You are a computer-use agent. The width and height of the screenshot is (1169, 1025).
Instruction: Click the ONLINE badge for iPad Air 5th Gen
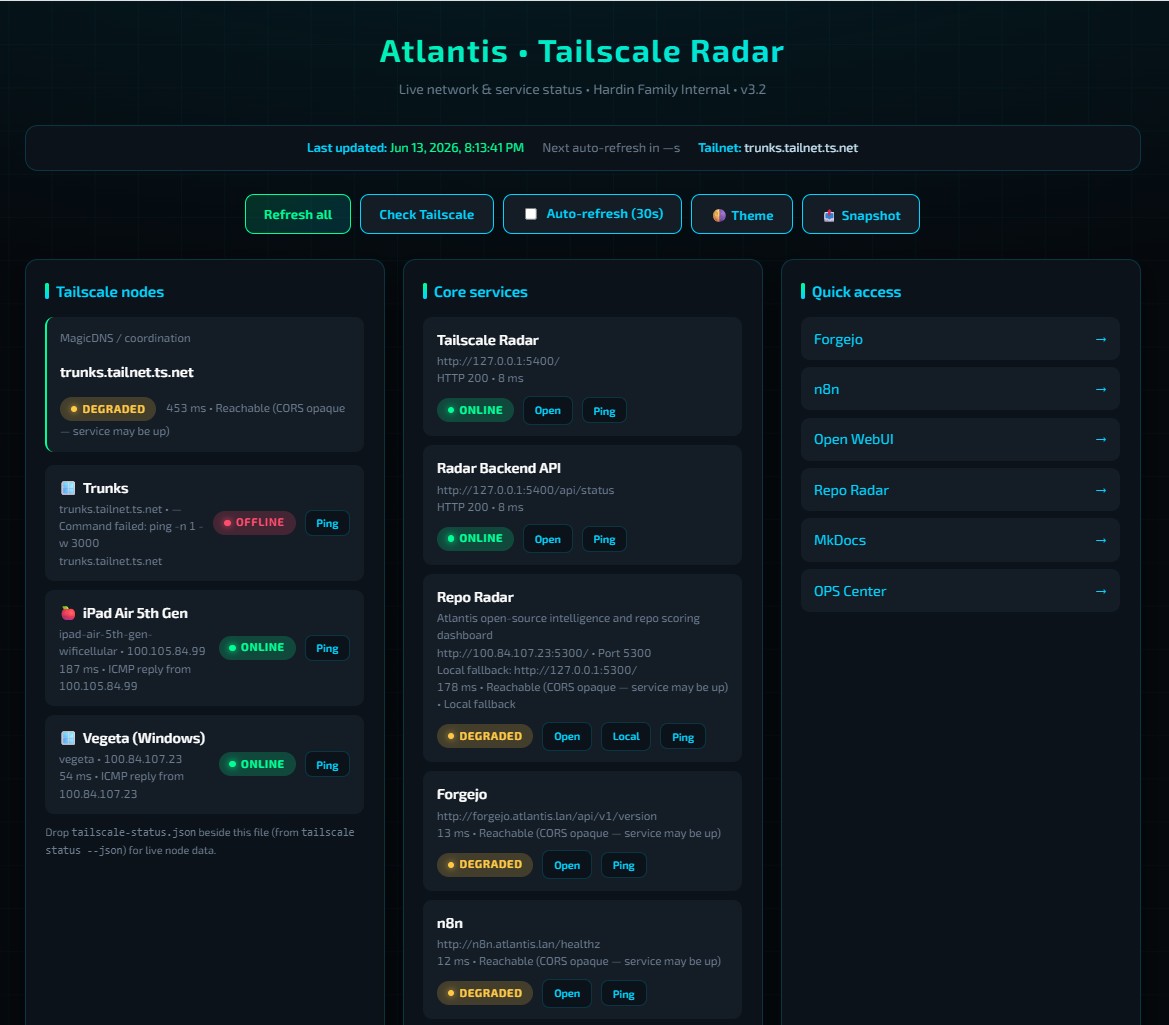point(257,647)
